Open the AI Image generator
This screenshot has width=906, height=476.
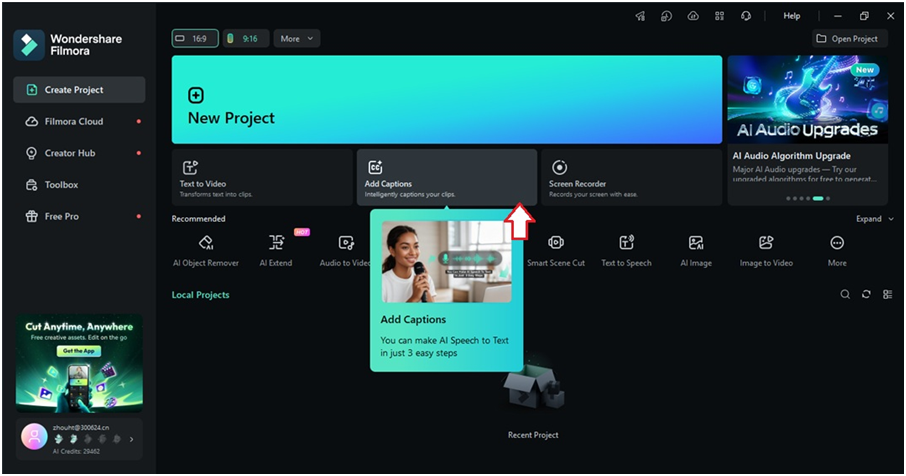pos(696,251)
